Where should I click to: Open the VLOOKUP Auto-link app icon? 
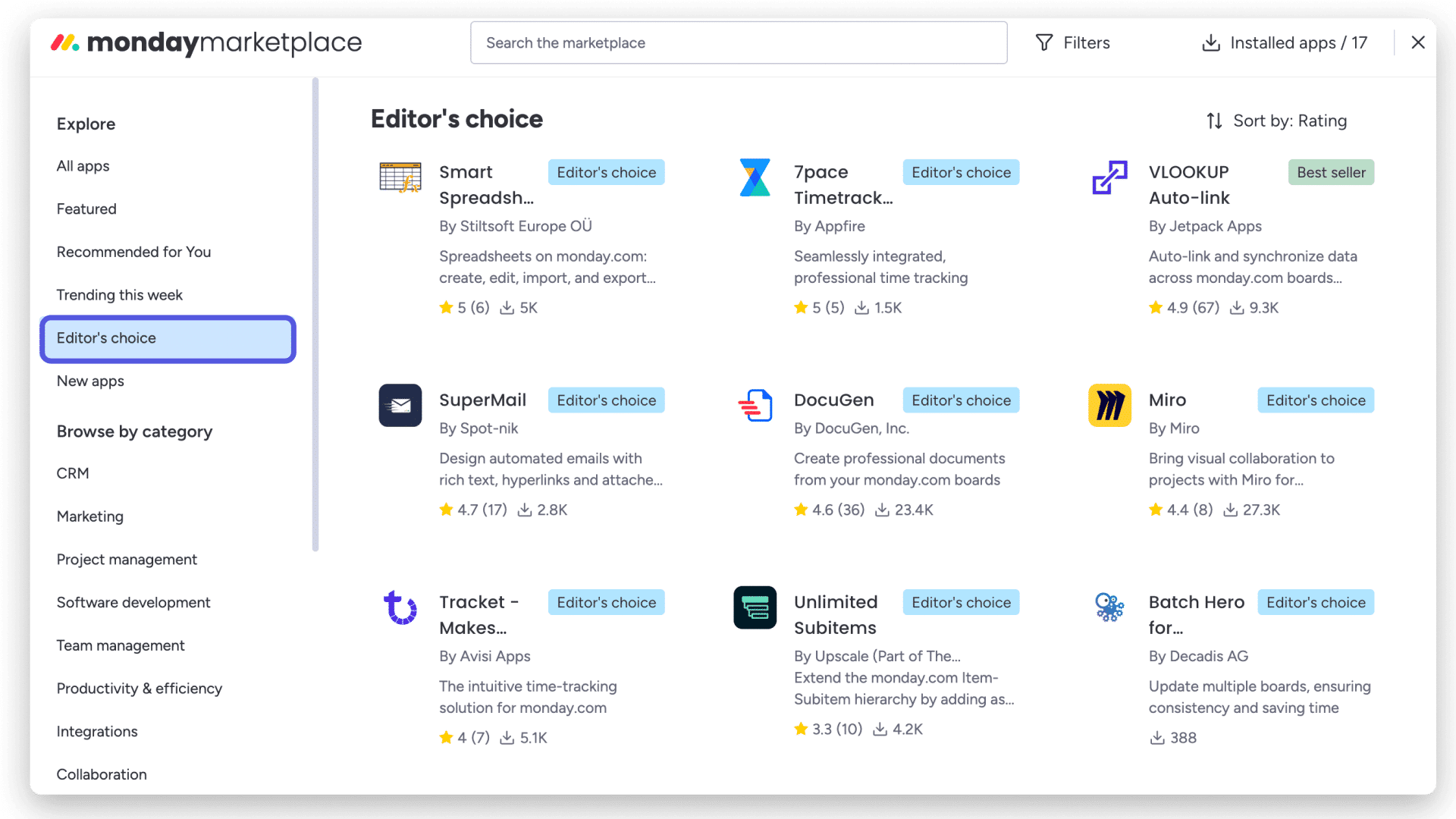click(1109, 177)
